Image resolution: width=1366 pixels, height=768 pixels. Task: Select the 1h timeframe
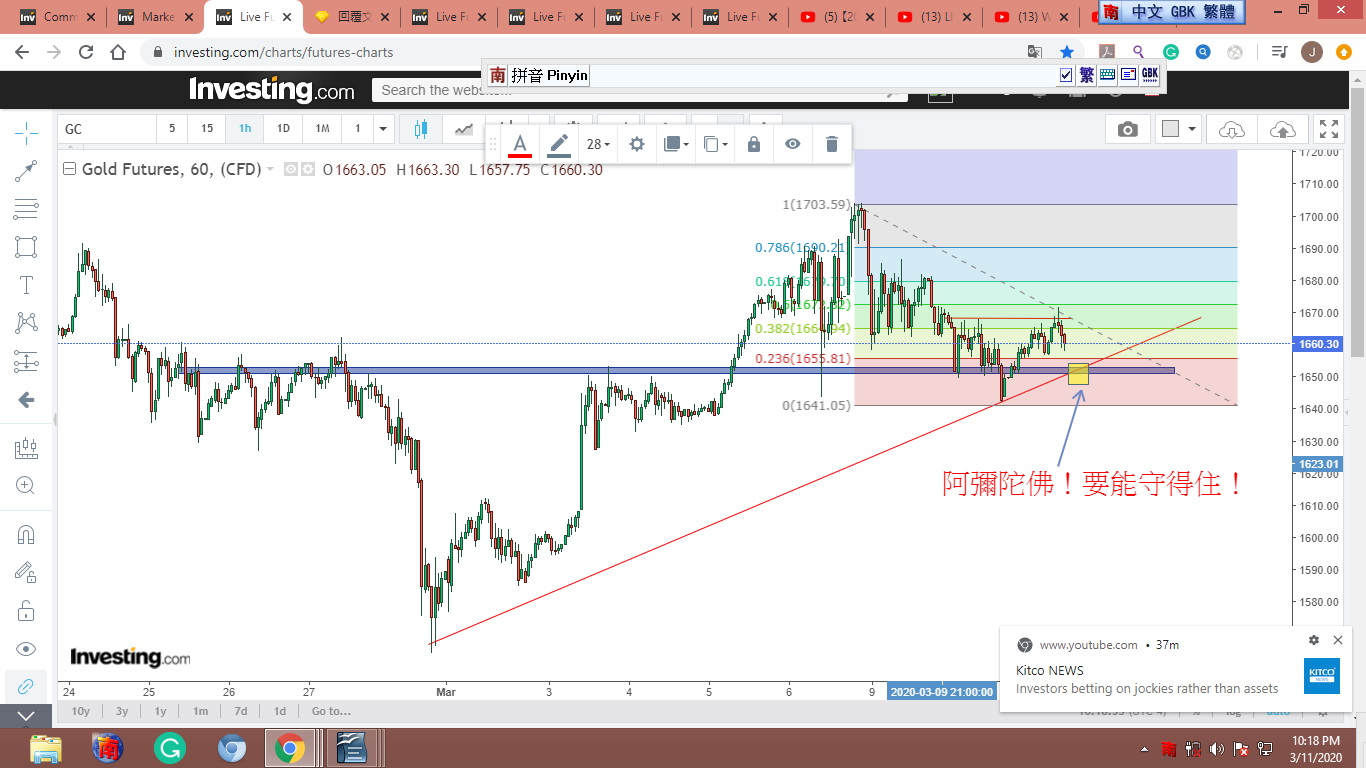click(245, 129)
